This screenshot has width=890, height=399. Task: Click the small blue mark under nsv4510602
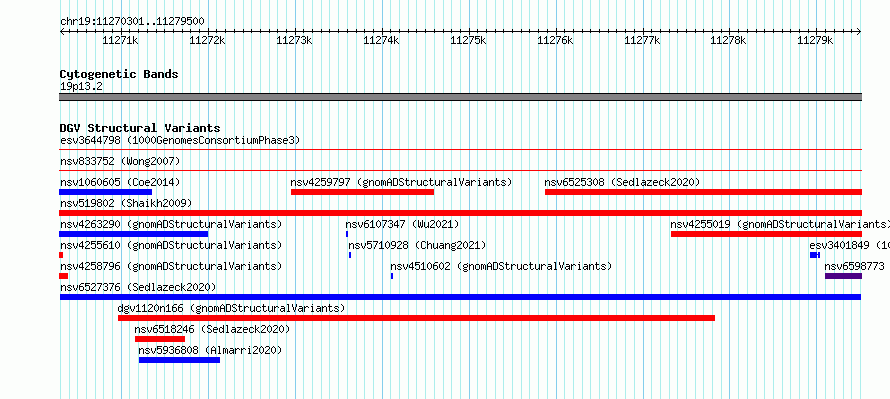pos(392,276)
